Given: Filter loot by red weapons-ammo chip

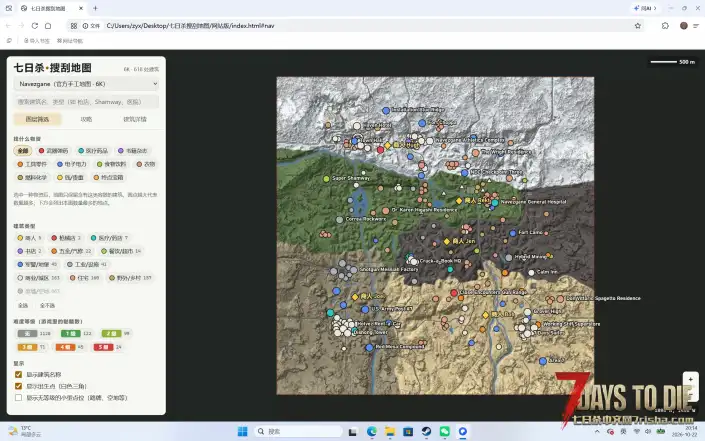Looking at the screenshot, I should click(x=54, y=151).
